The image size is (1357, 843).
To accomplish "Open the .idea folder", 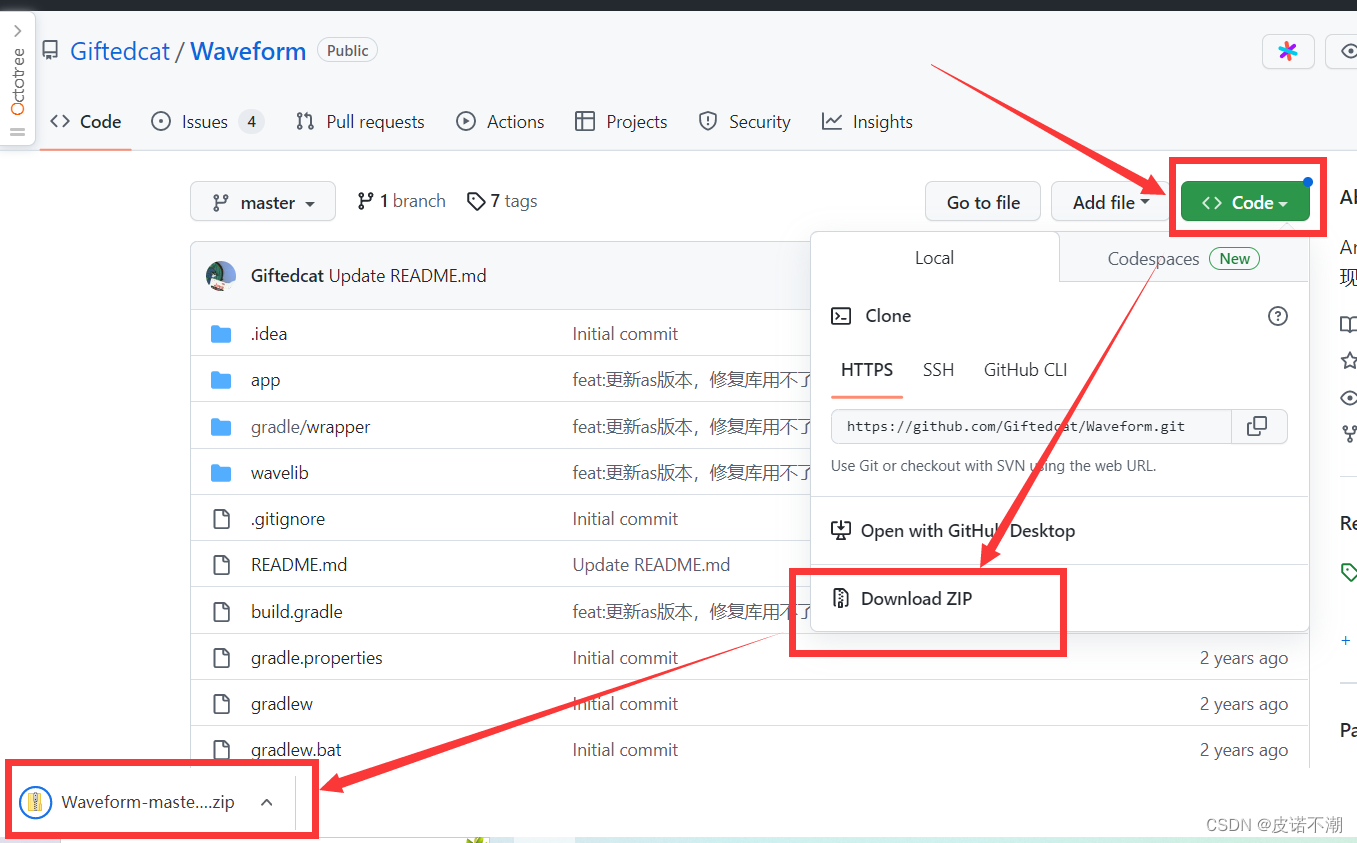I will click(269, 334).
